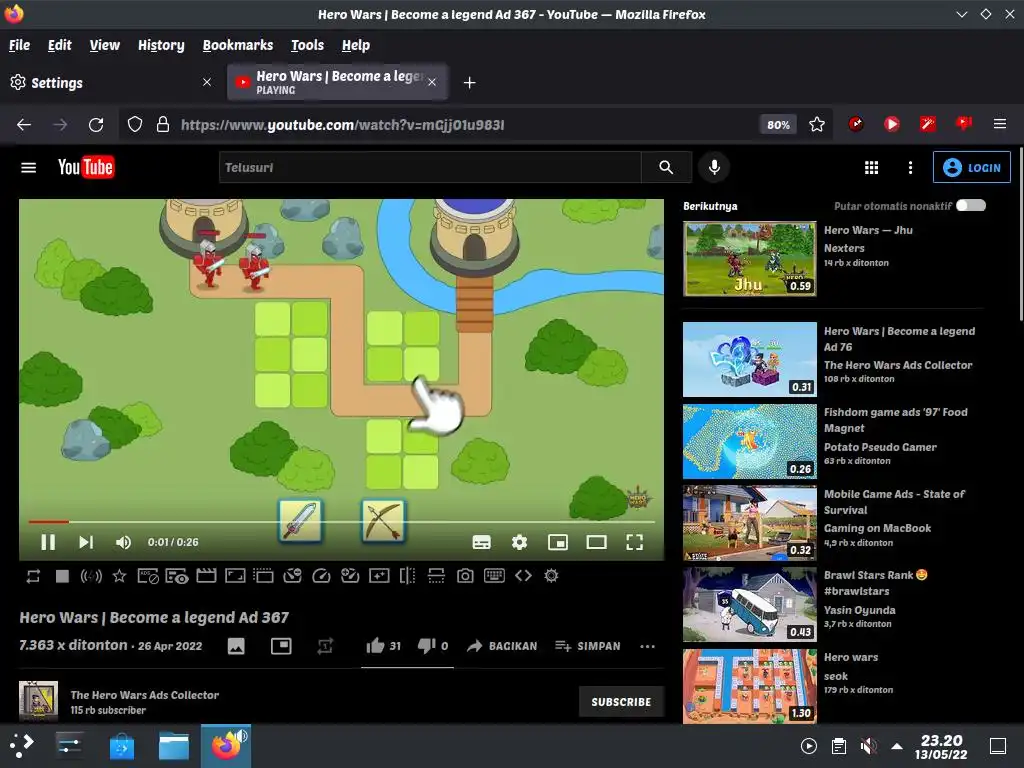Click the loop icon below the player
Image resolution: width=1024 pixels, height=768 pixels.
click(33, 576)
